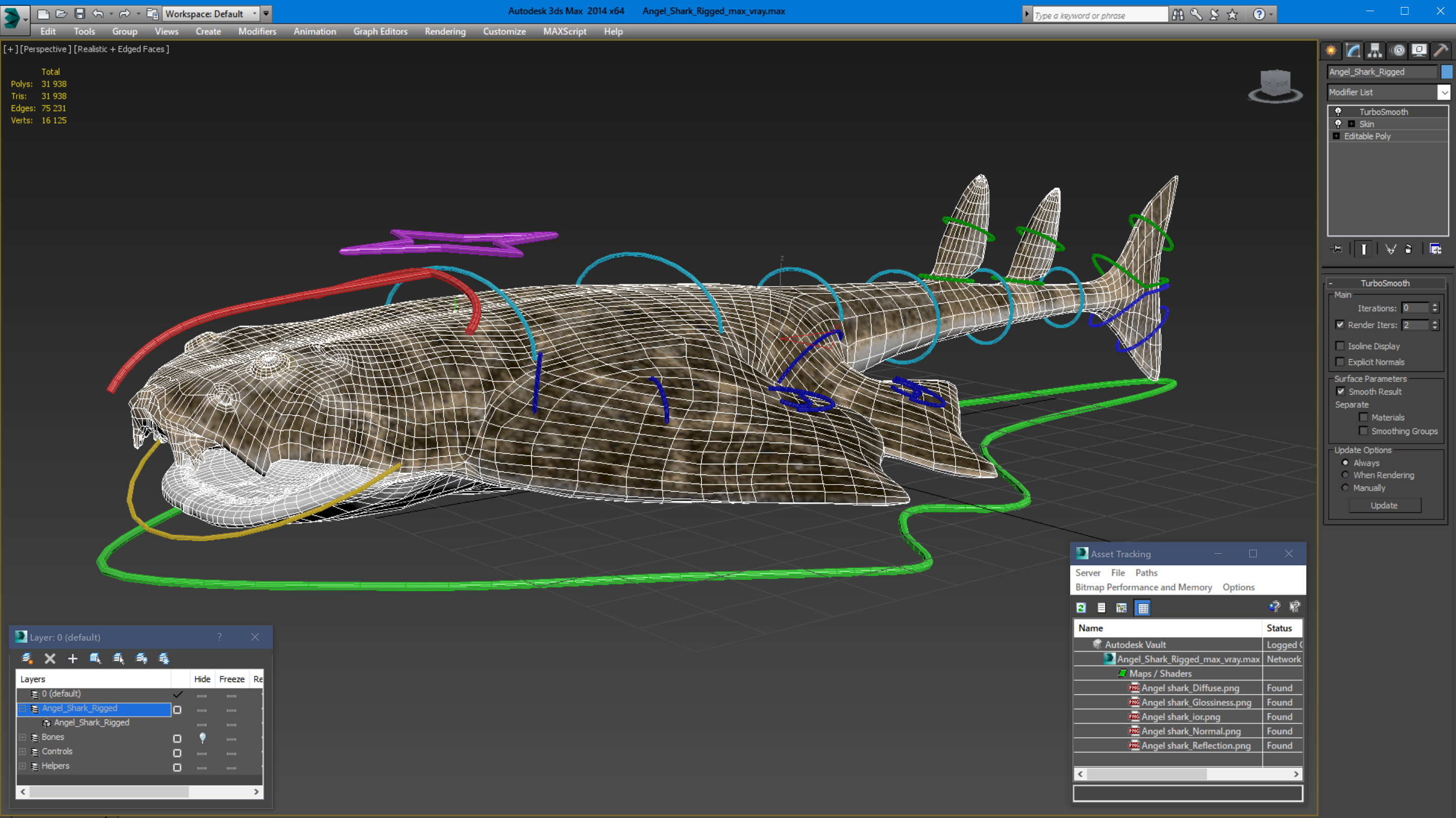
Task: Switch Asset Tracking to Table View
Action: pyautogui.click(x=1143, y=608)
